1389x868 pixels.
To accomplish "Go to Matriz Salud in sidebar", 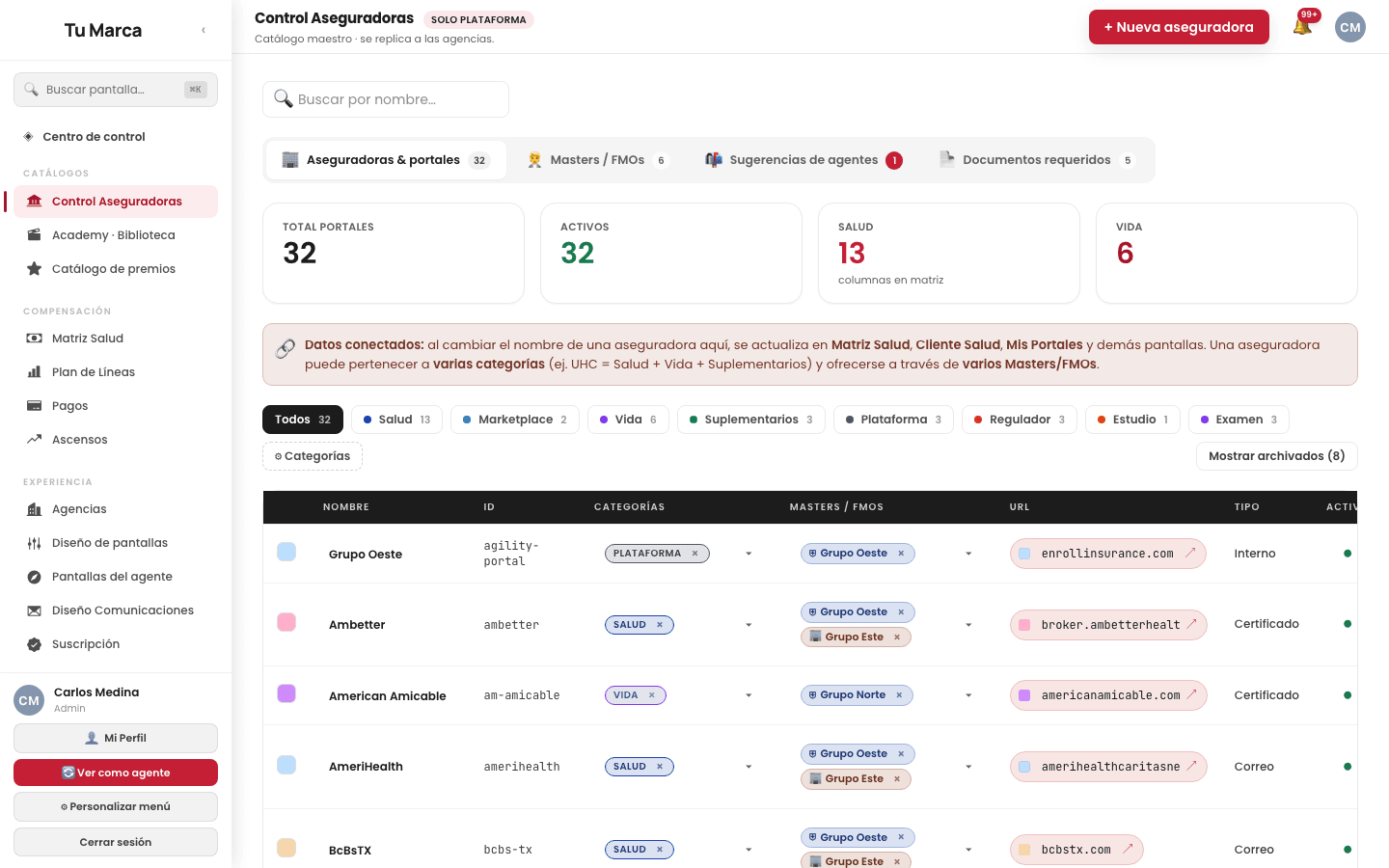I will point(116,339).
